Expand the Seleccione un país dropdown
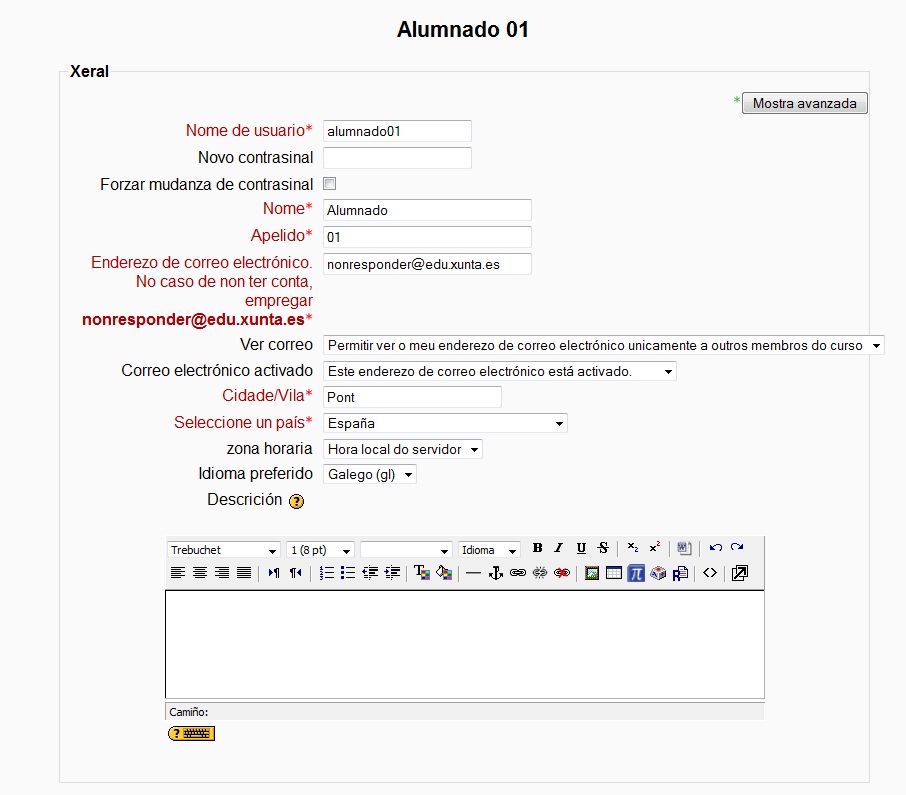This screenshot has width=906, height=795. pyautogui.click(x=445, y=423)
